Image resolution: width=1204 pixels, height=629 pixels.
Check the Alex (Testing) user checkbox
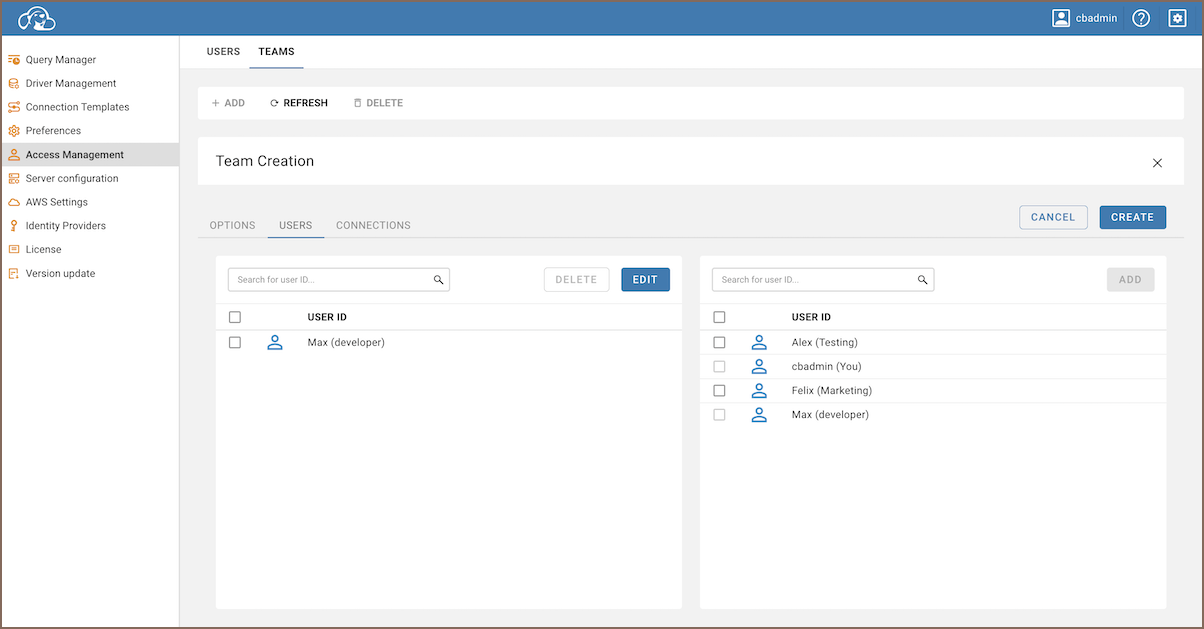tap(719, 343)
